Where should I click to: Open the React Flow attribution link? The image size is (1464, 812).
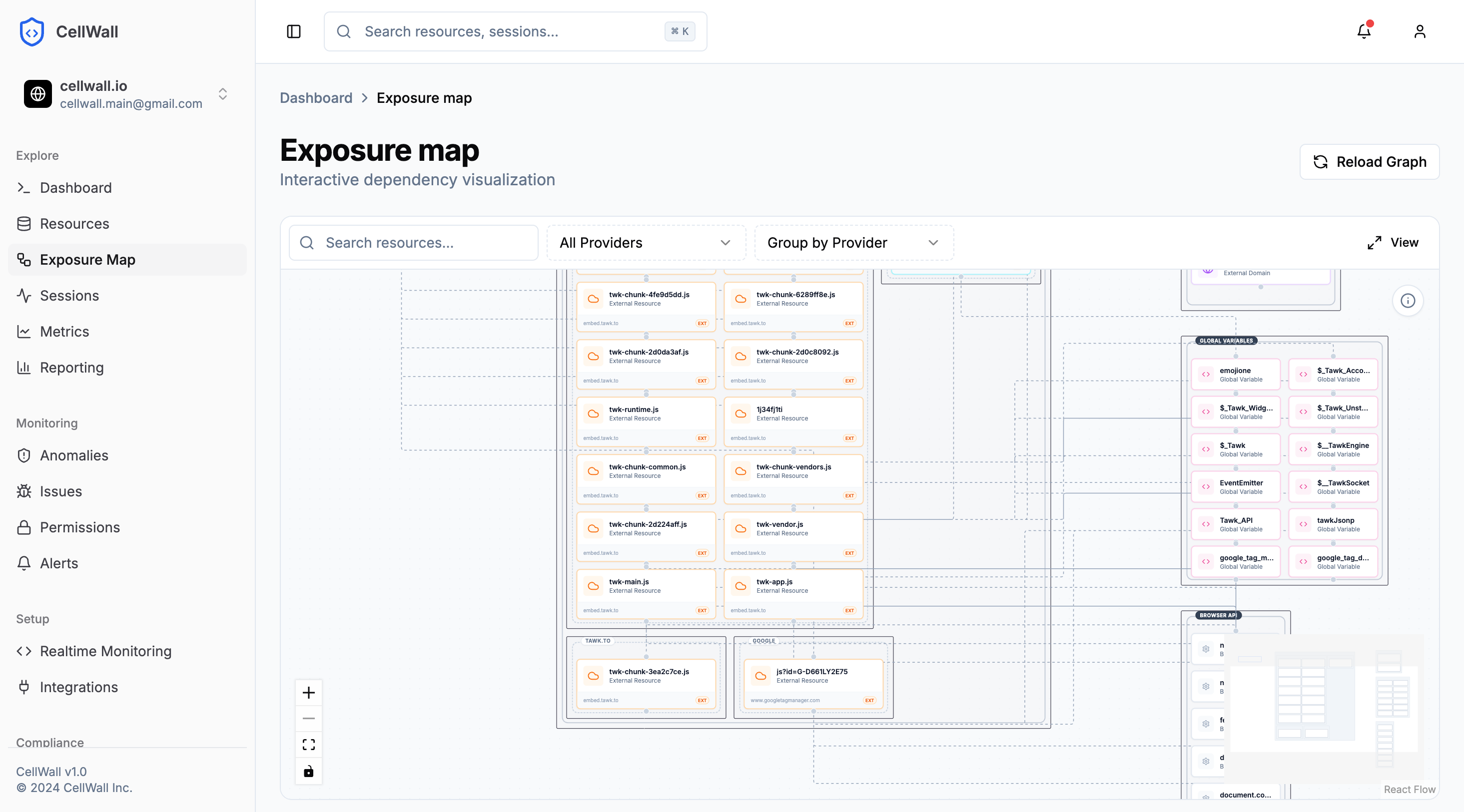click(x=1410, y=790)
